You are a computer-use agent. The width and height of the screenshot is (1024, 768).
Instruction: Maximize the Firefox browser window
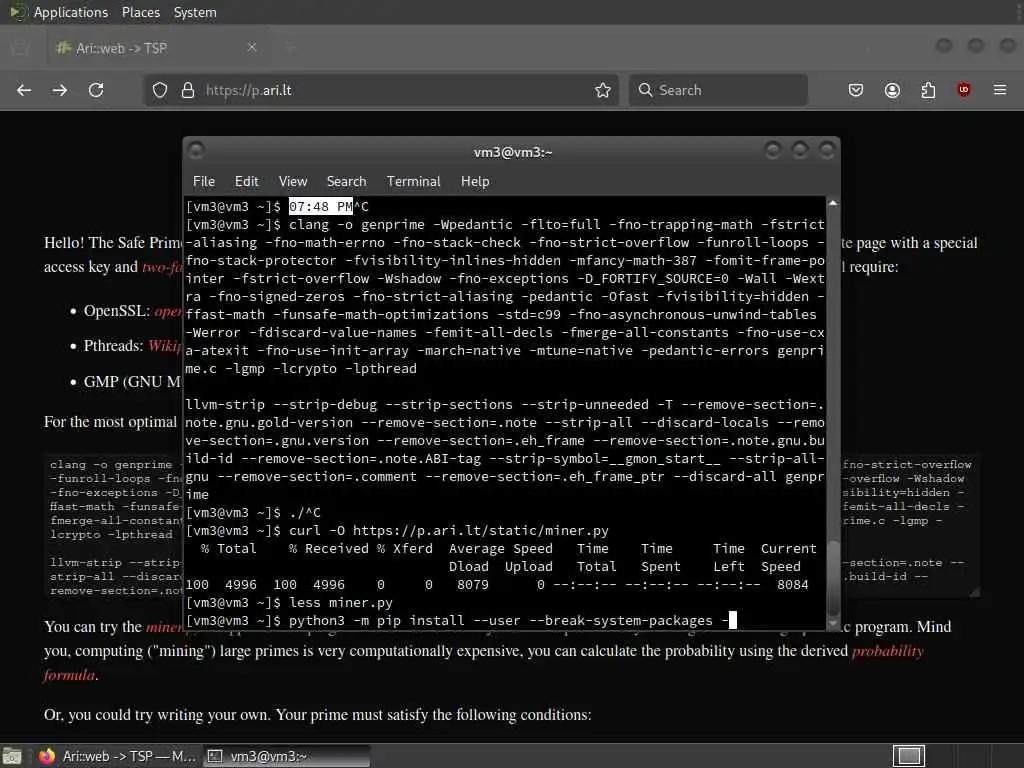(x=976, y=45)
